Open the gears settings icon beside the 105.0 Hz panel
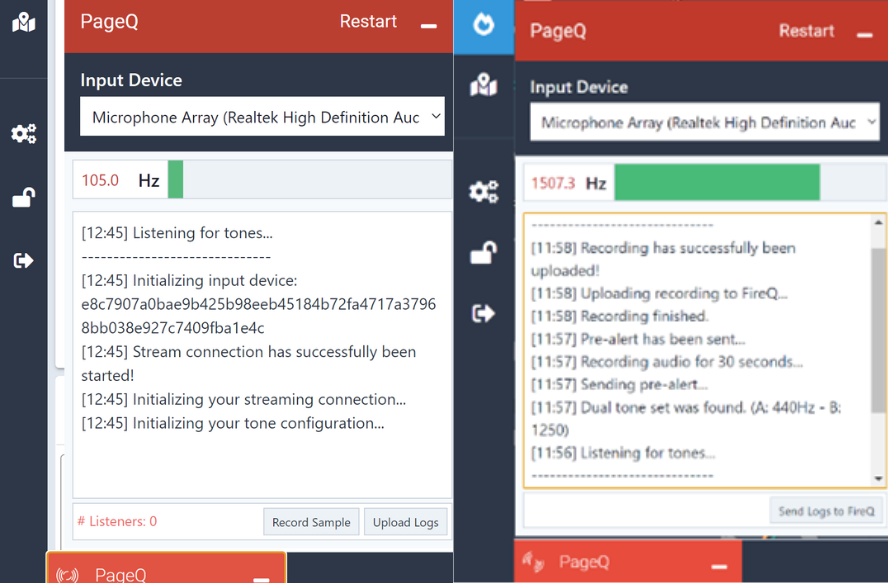The height and width of the screenshot is (586, 888). tap(24, 133)
